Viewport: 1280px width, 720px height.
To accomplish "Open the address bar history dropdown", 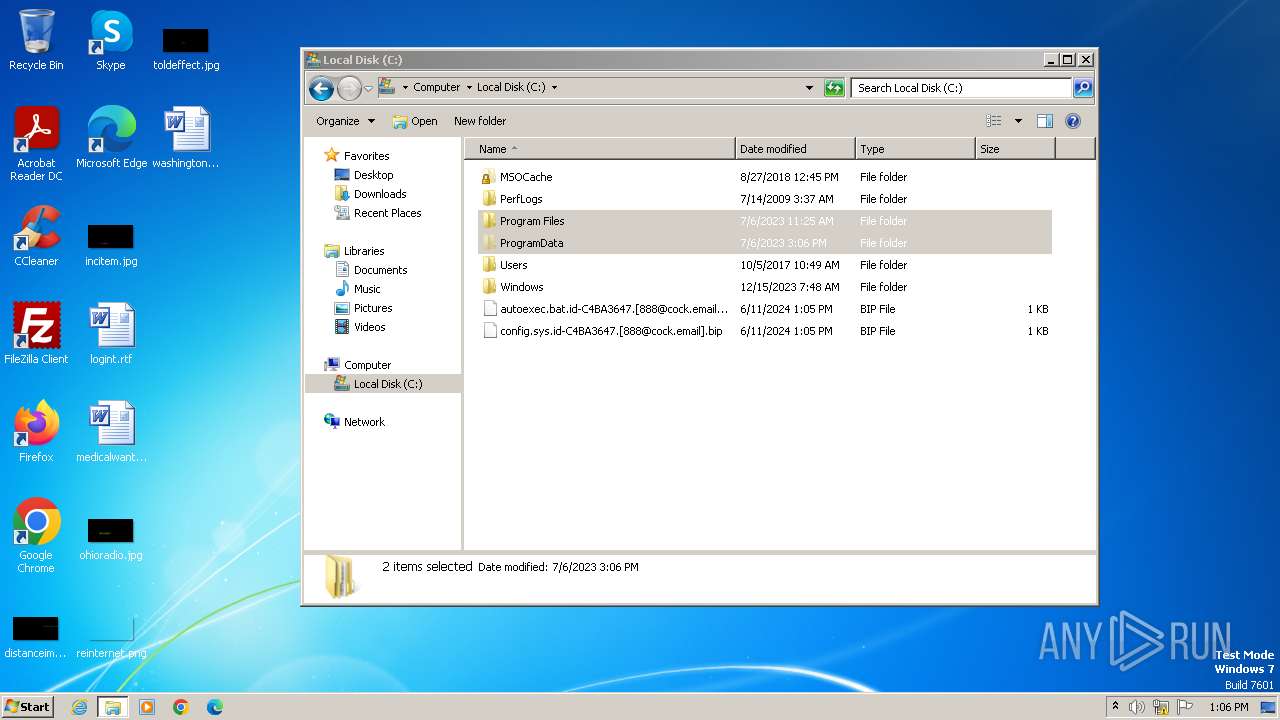I will 809,88.
